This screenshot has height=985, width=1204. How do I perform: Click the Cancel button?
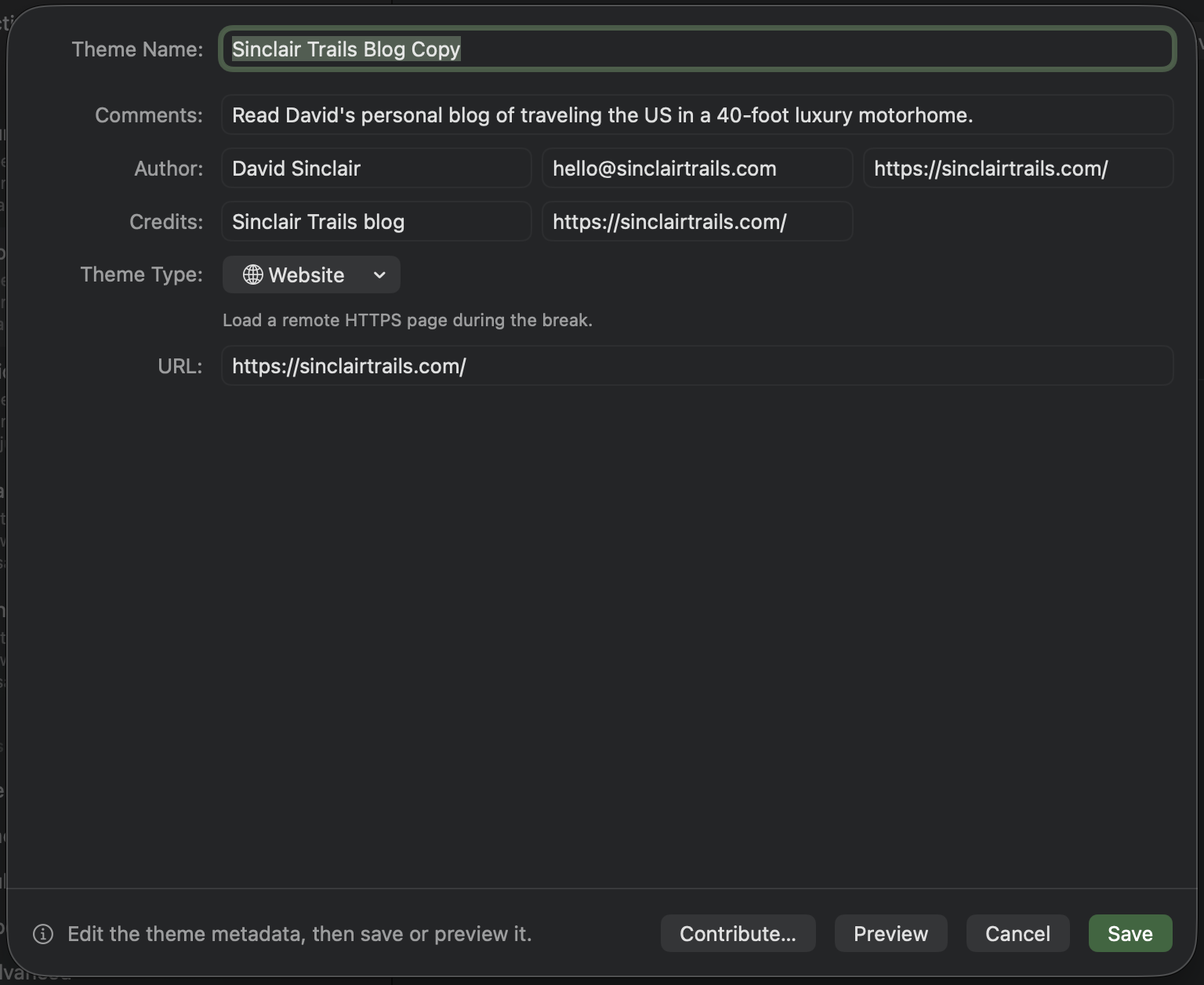[x=1017, y=933]
